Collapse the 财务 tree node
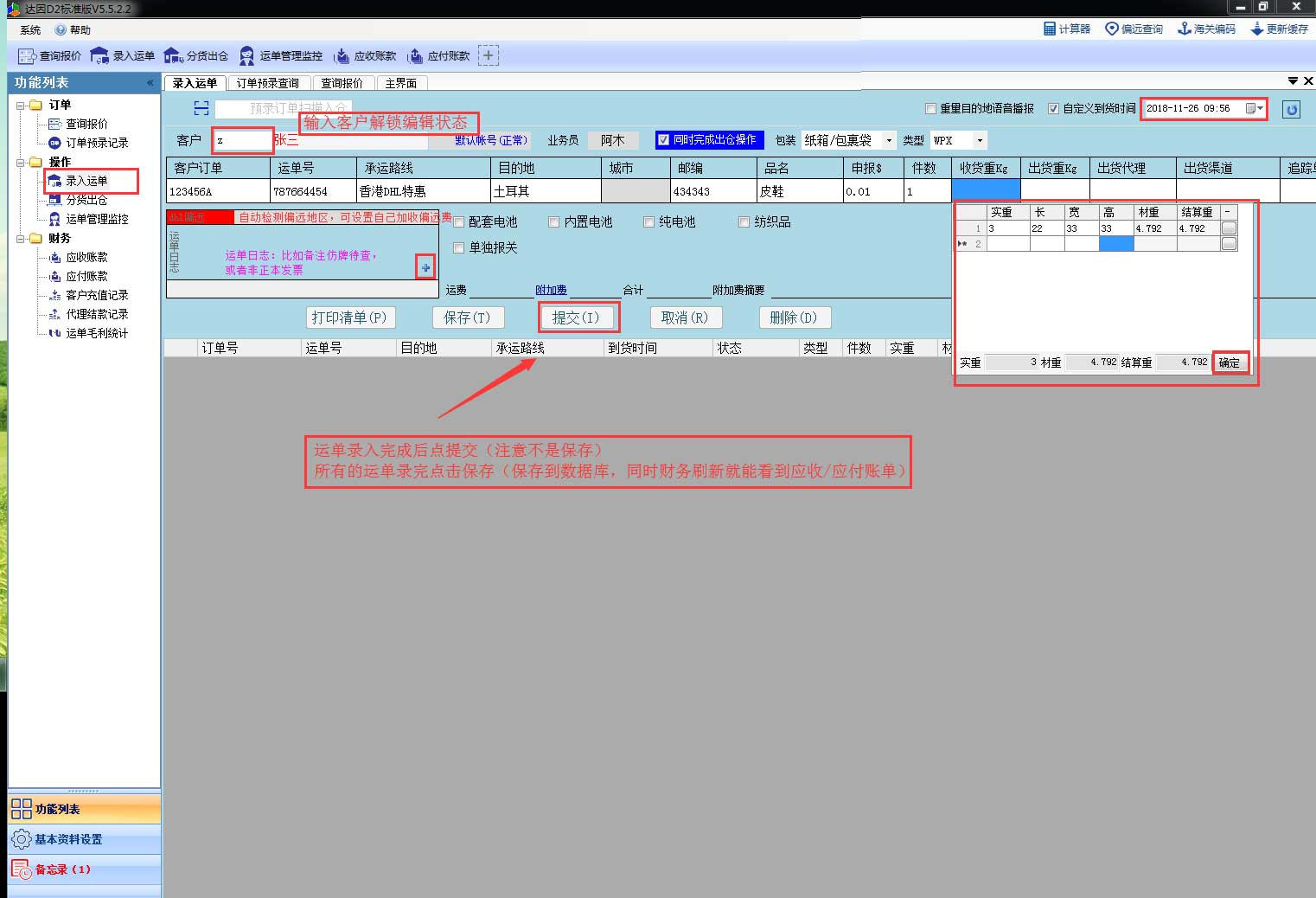 [x=21, y=239]
